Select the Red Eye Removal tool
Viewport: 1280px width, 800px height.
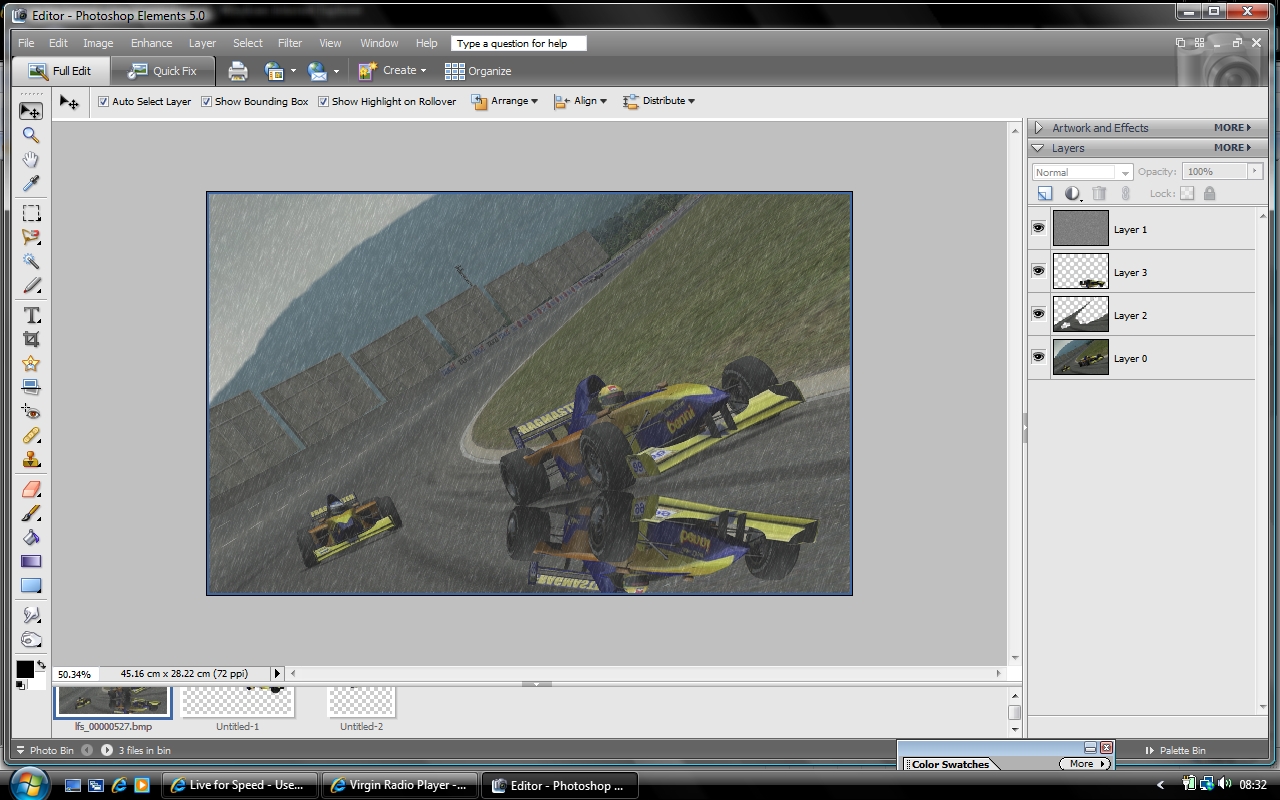click(31, 412)
